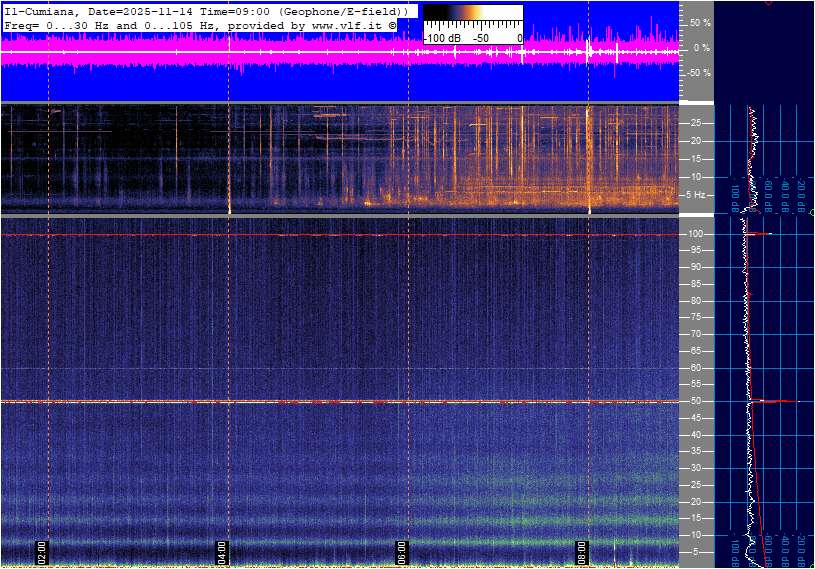Click the -50 % amplitude axis label
Screen dimensions: 815x569
[x=700, y=73]
